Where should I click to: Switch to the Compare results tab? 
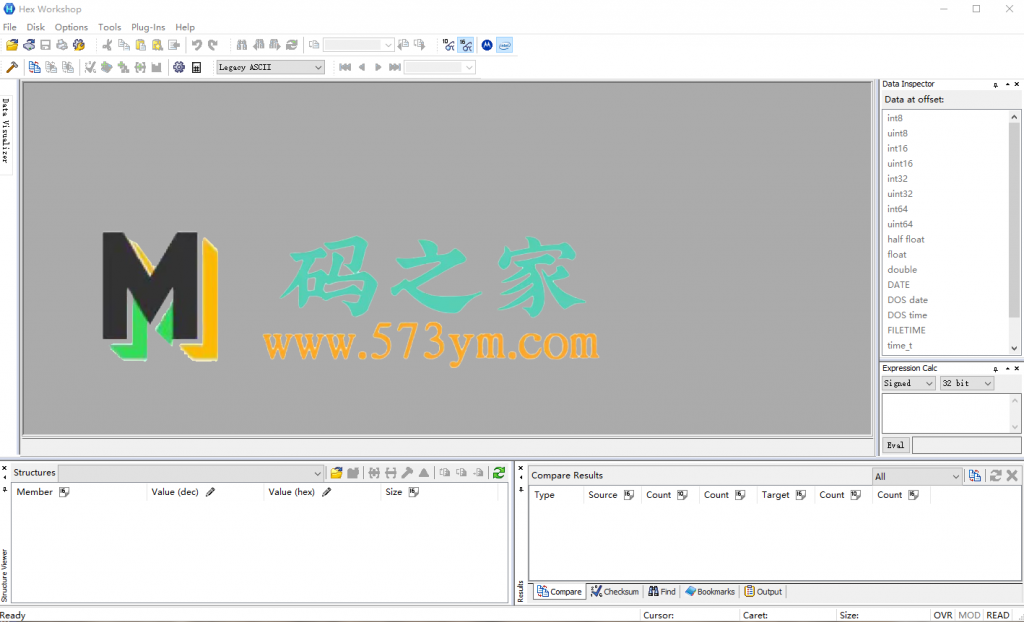click(x=559, y=591)
